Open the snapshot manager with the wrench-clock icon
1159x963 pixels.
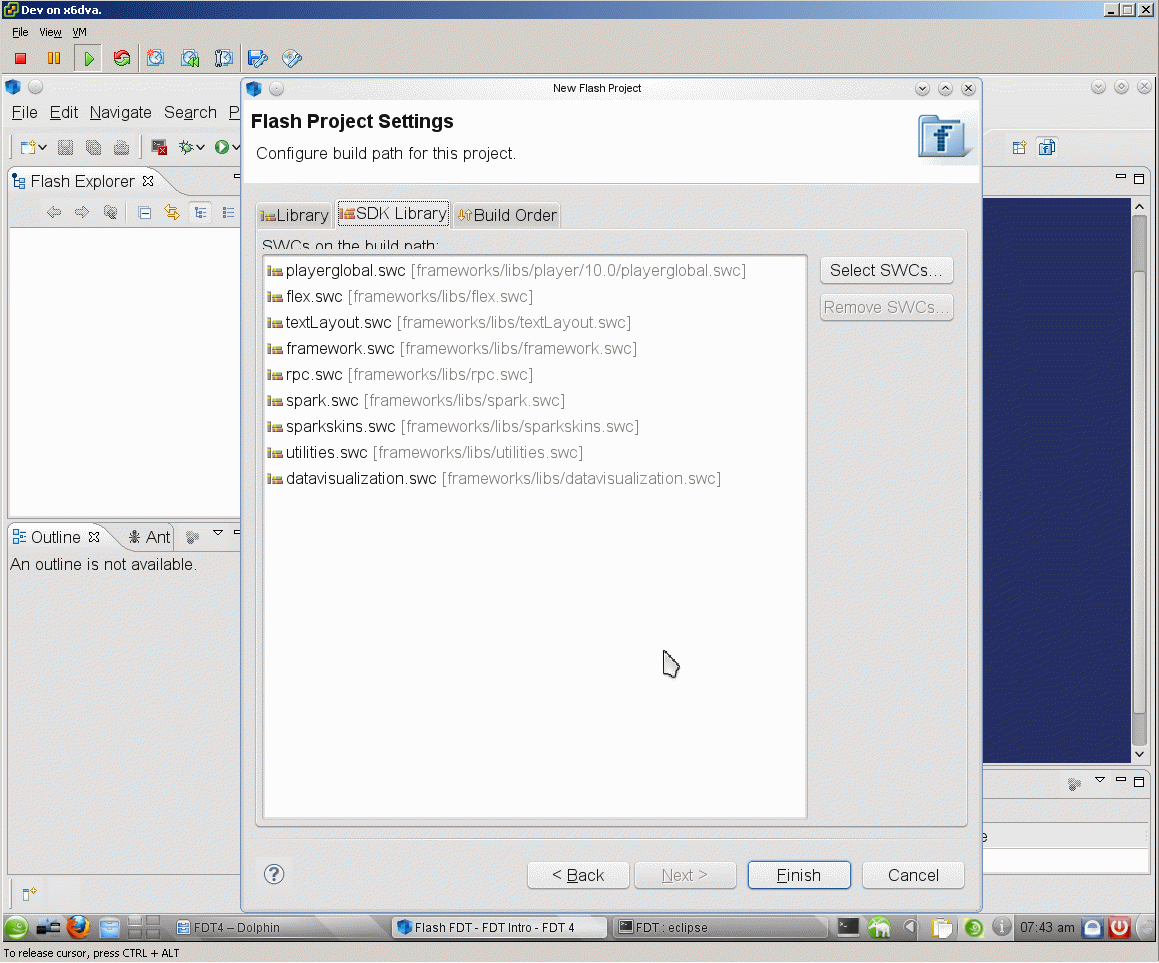point(223,58)
